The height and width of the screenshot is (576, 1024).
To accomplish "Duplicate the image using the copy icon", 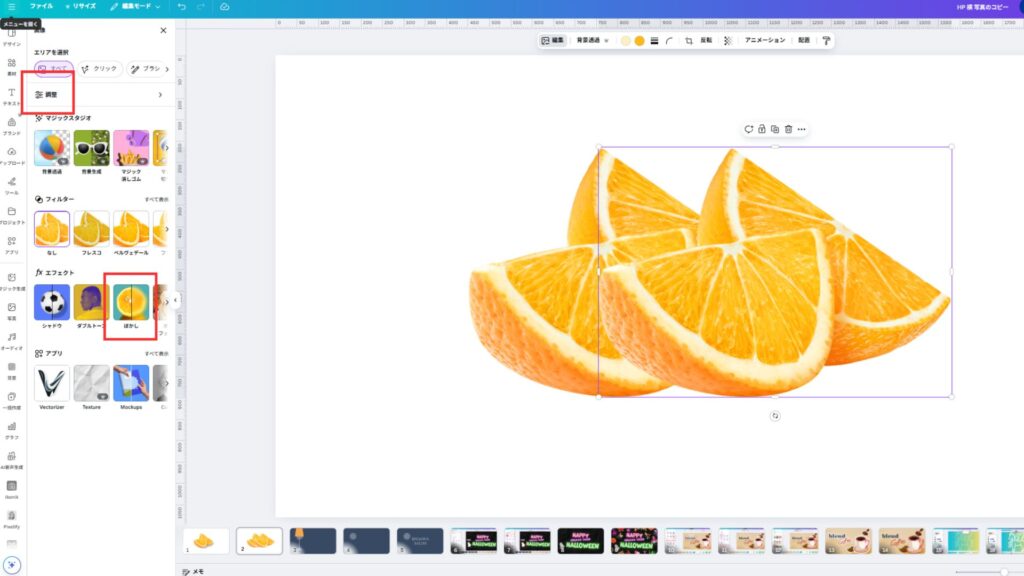I will pos(775,129).
